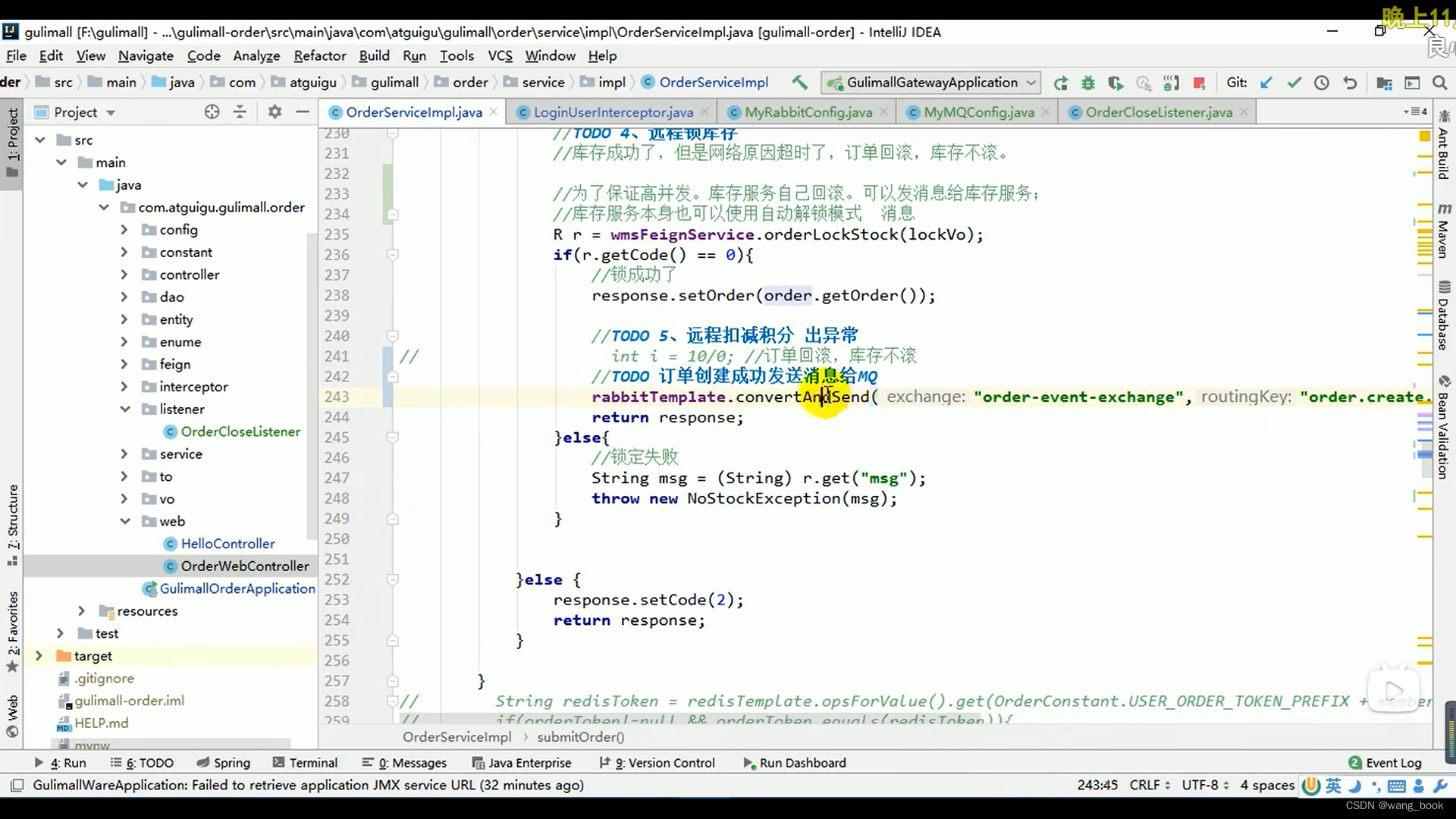Click the Profiler (clock with cursor) icon
The width and height of the screenshot is (1456, 819).
[1144, 83]
